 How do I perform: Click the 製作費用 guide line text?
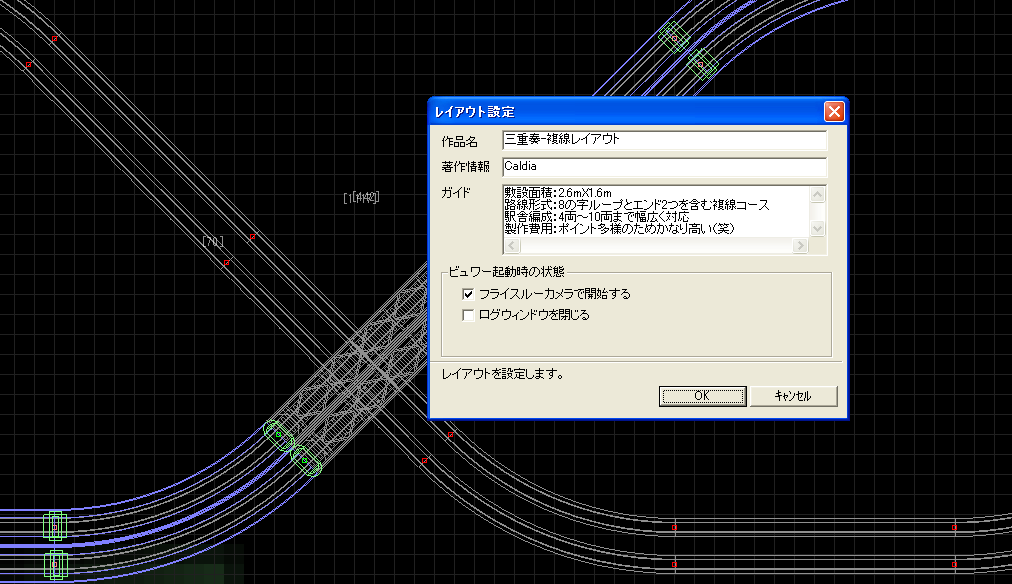point(619,228)
